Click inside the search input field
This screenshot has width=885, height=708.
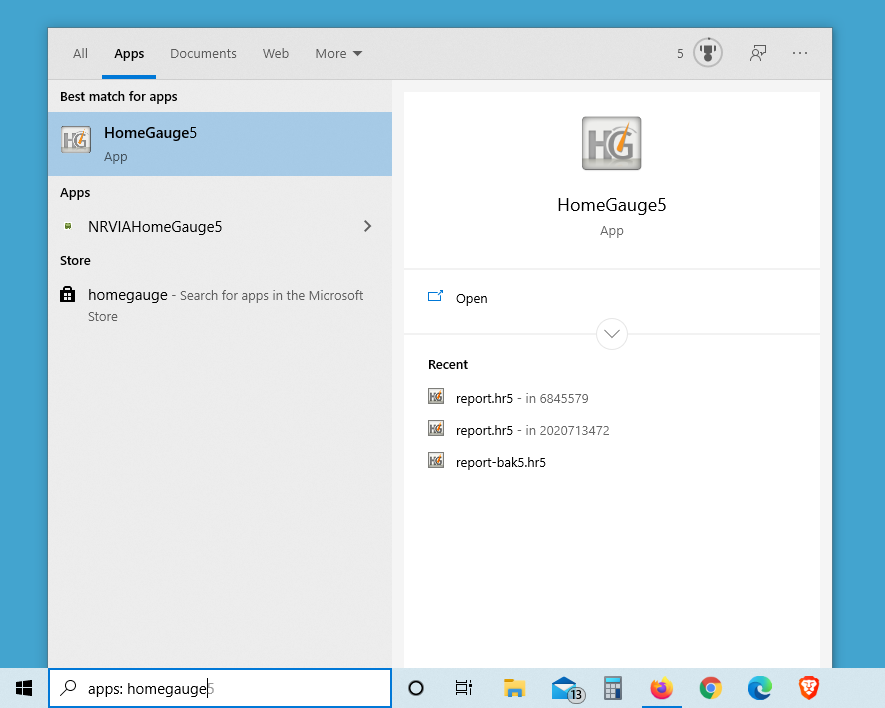pos(220,688)
